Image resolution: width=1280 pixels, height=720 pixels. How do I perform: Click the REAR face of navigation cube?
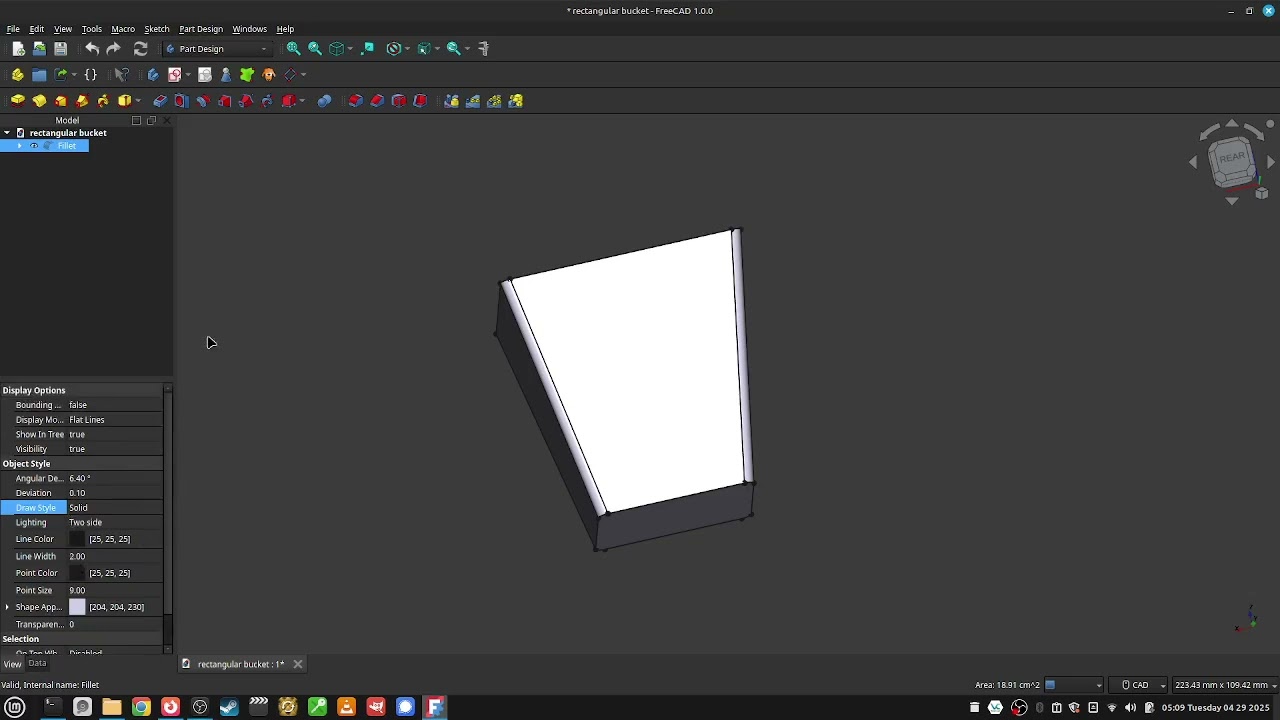tap(1231, 157)
